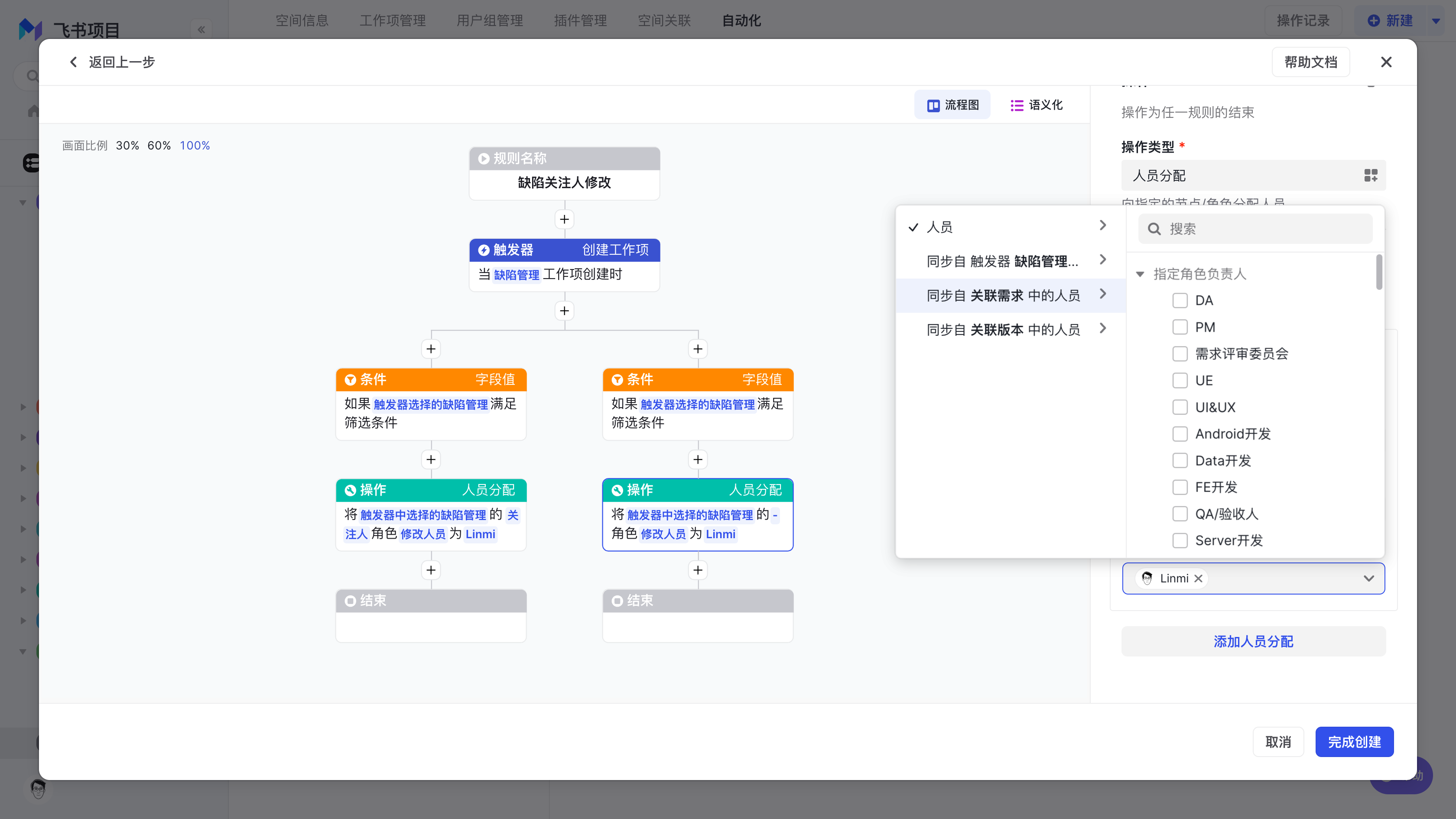Viewport: 1456px width, 819px height.
Task: Click the 飞书项目 logo icon
Action: pyautogui.click(x=30, y=29)
